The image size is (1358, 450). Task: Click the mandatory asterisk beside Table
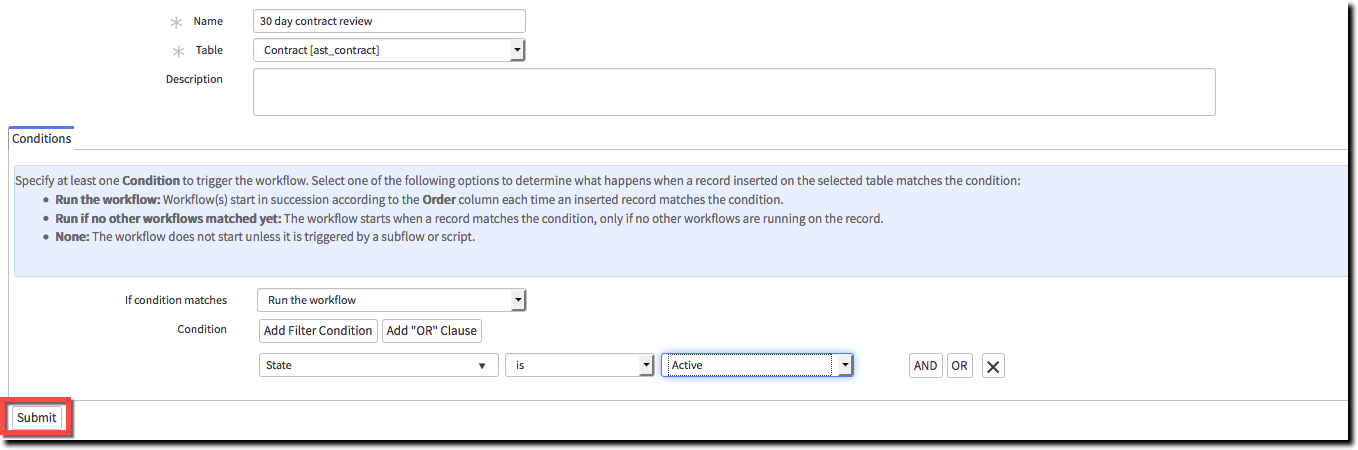coord(178,51)
